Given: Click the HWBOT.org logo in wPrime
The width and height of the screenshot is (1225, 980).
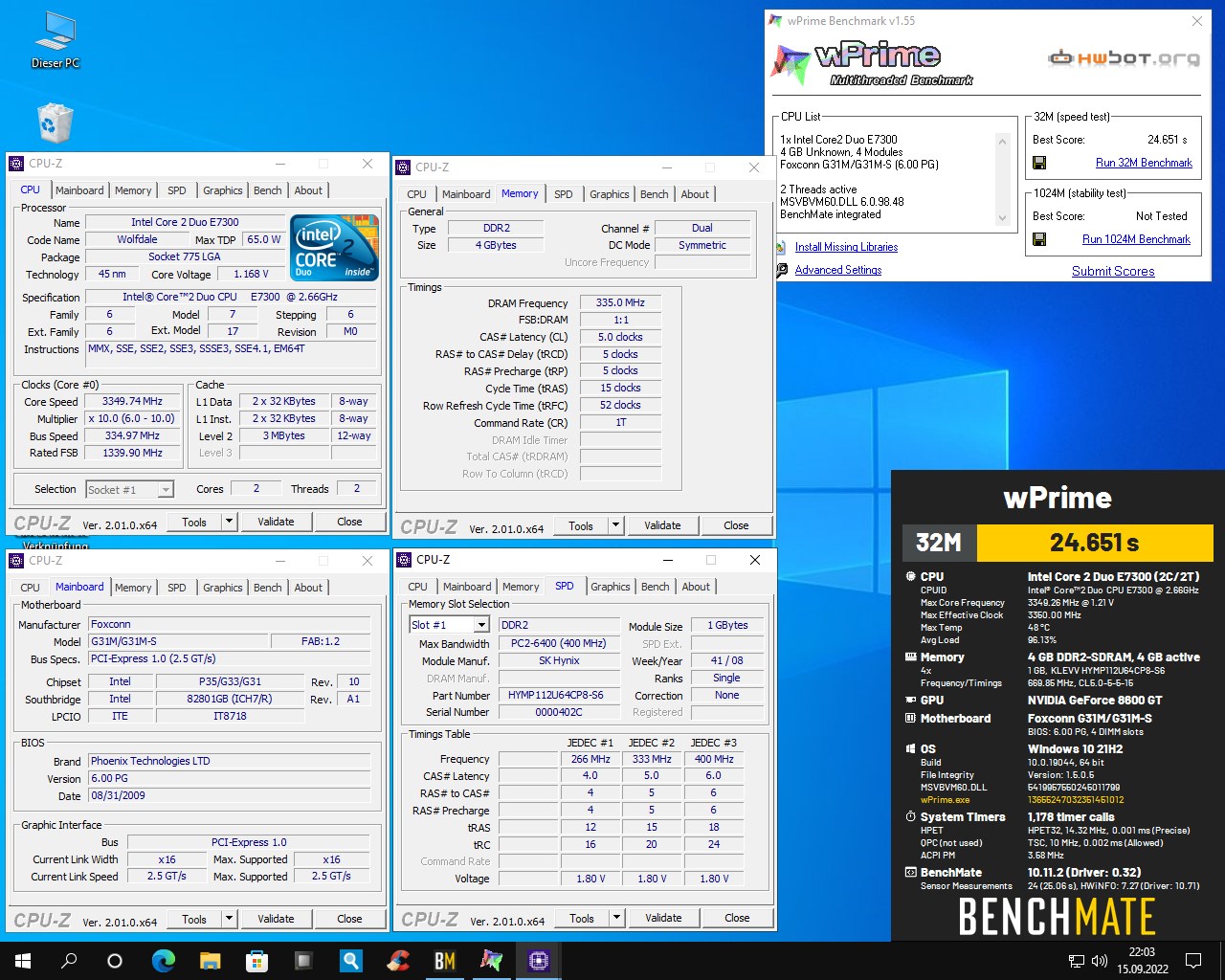Looking at the screenshot, I should [1124, 58].
